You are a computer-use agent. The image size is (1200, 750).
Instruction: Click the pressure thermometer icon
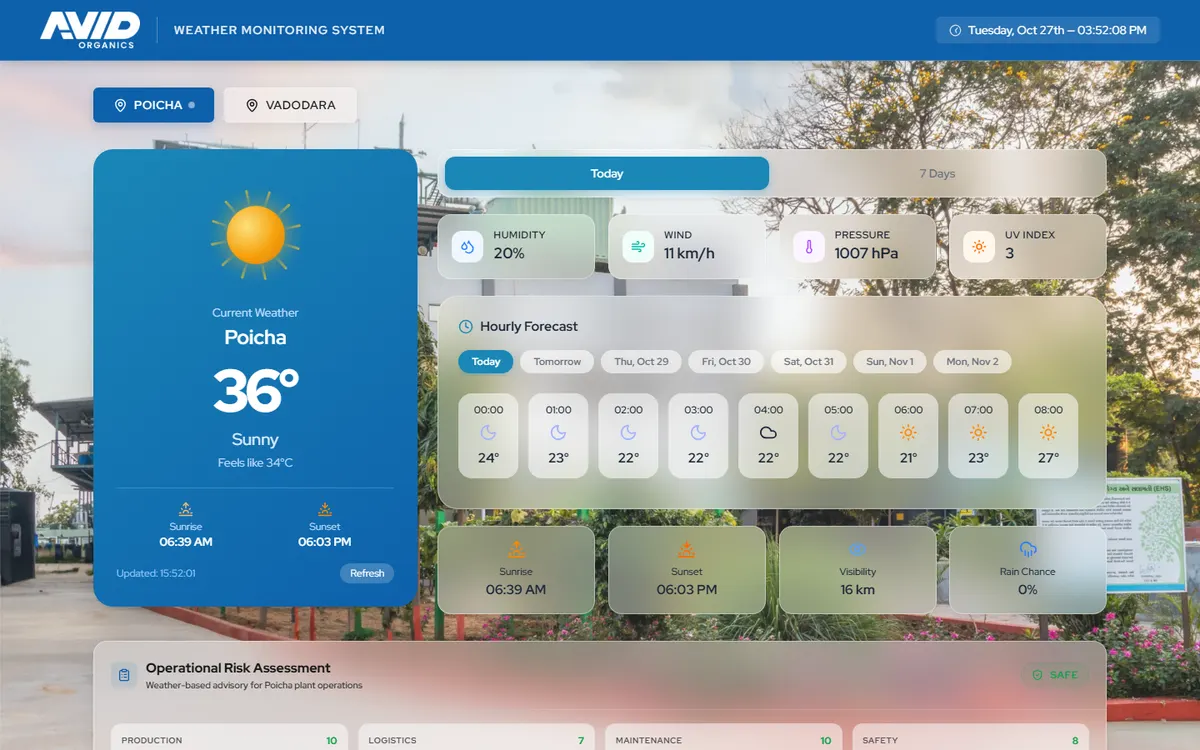click(809, 246)
